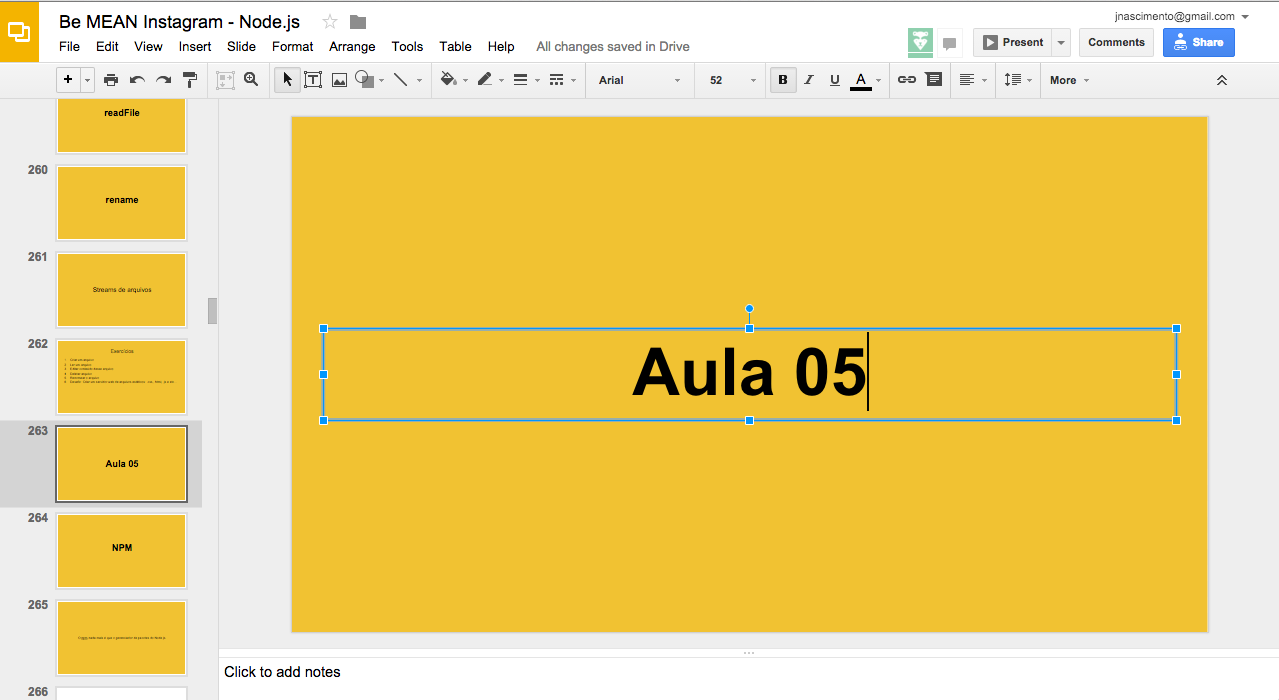1279x700 pixels.
Task: Open the Table menu
Action: click(x=455, y=46)
